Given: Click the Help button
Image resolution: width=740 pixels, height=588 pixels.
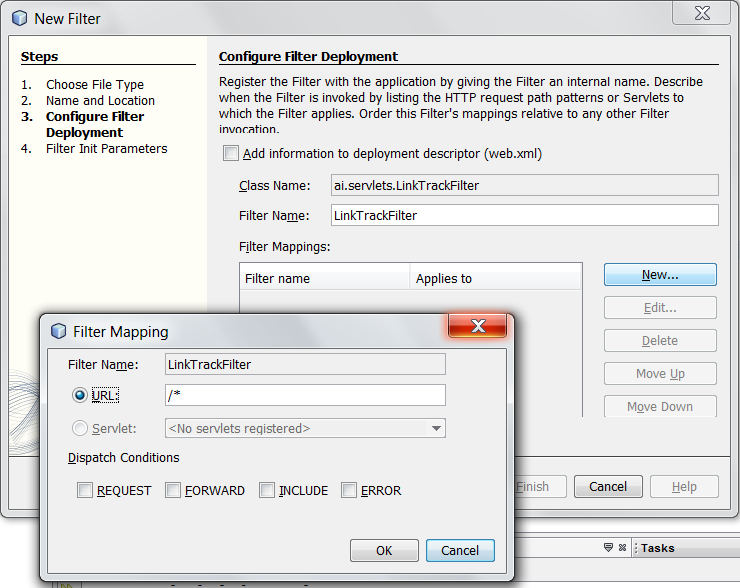Looking at the screenshot, I should click(x=684, y=487).
